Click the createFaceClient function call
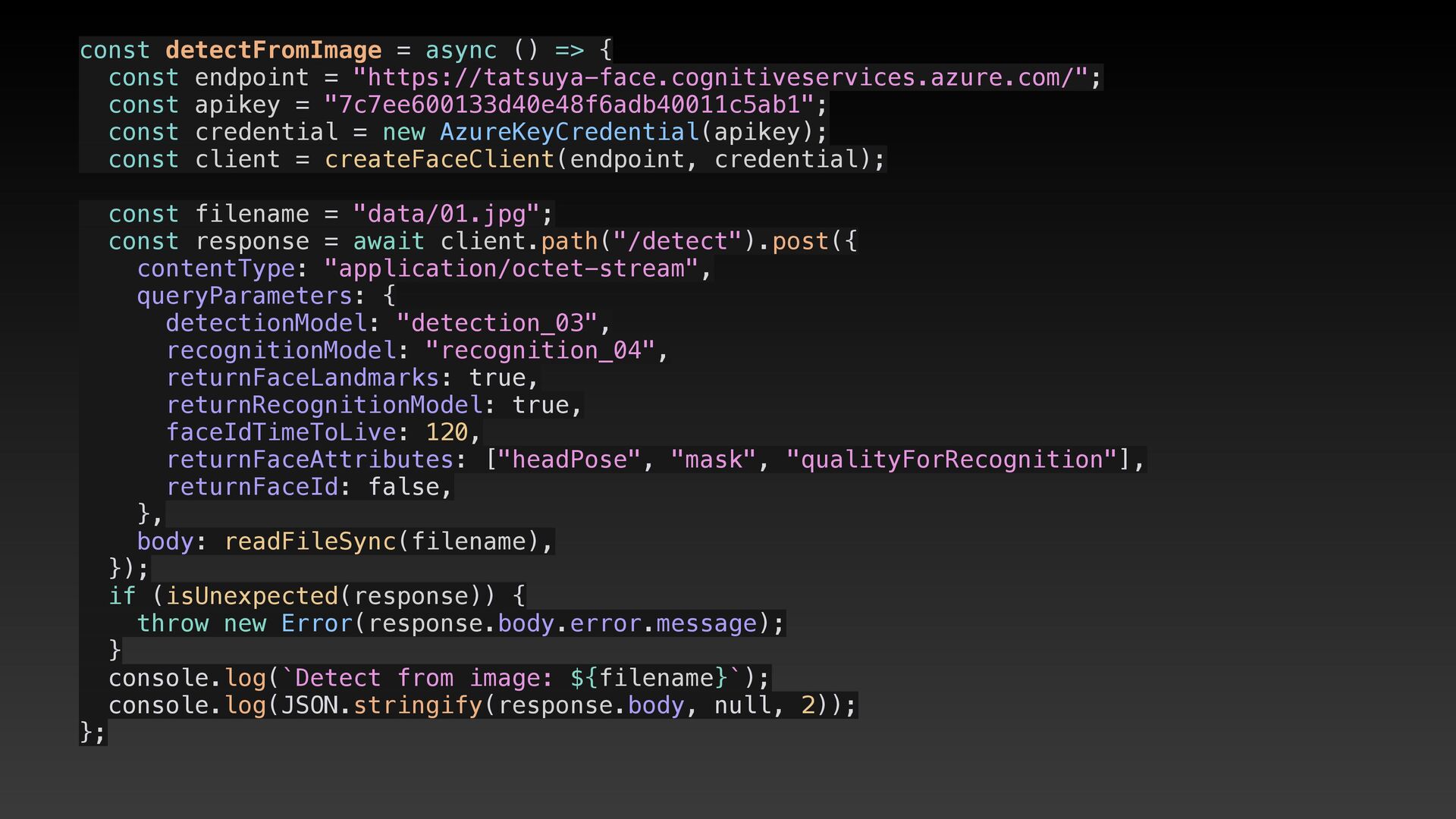Image resolution: width=1456 pixels, height=819 pixels. tap(439, 159)
